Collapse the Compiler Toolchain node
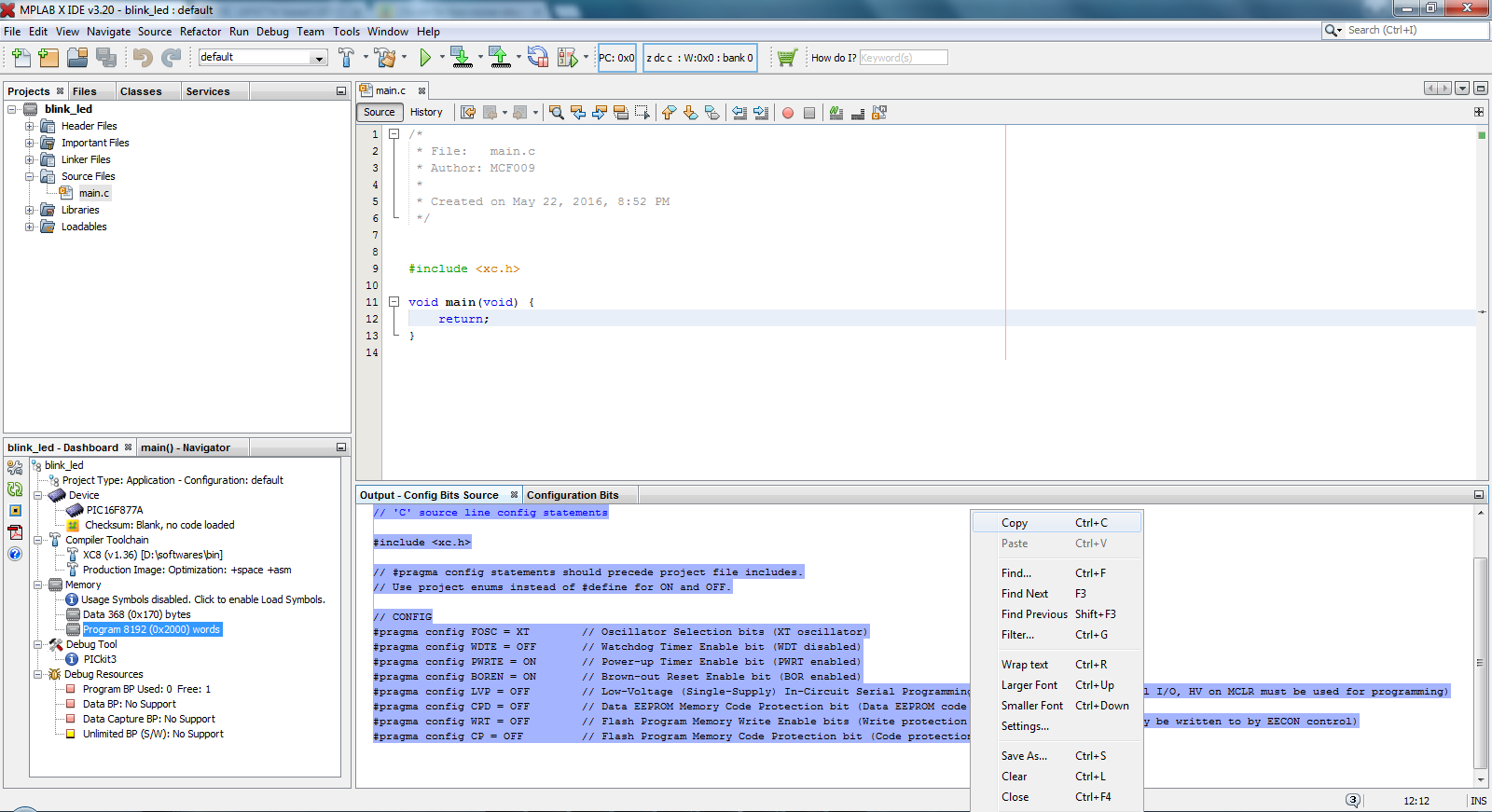Viewport: 1492px width, 812px height. [38, 540]
